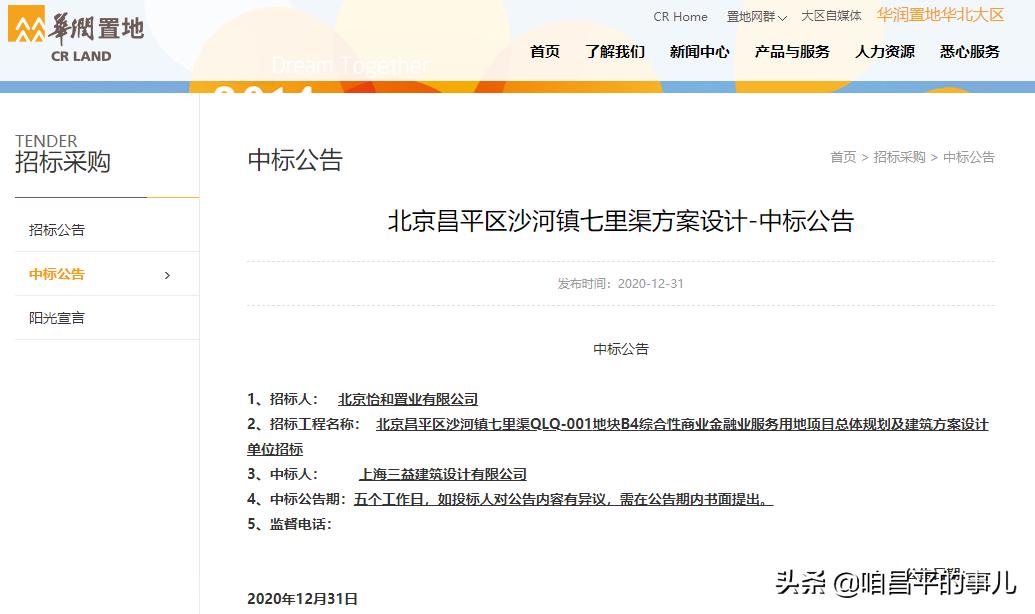Visit CR Home link
Screen dimensions: 1035x614
click(680, 16)
